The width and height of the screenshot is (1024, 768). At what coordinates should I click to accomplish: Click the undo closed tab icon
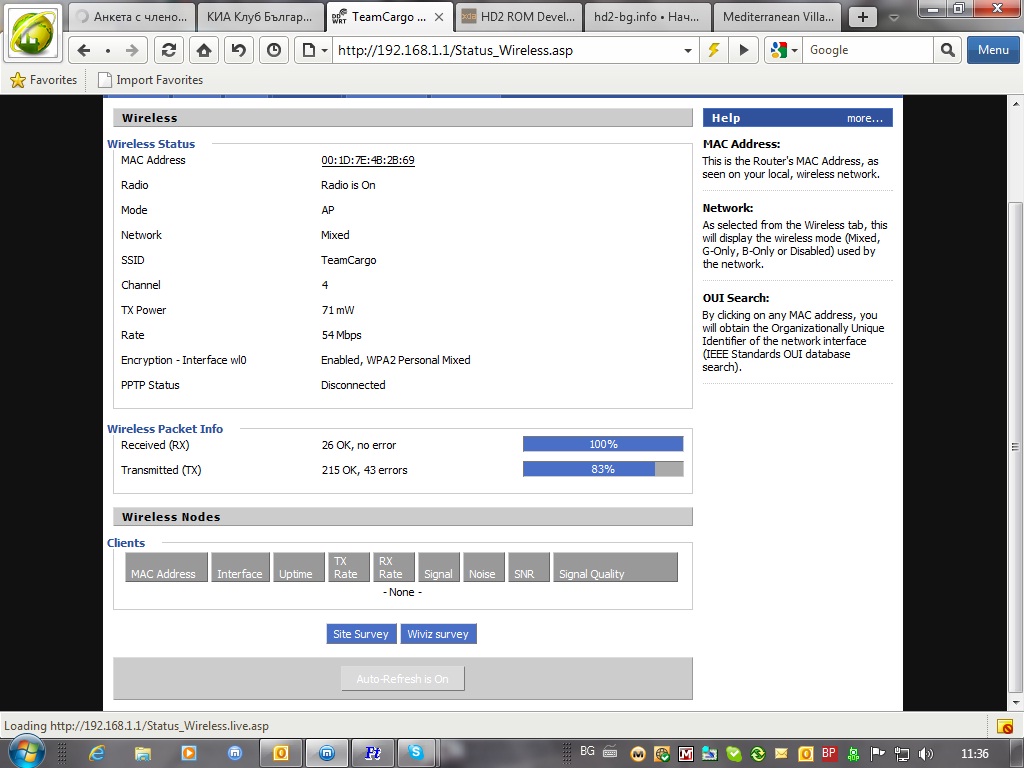click(x=238, y=50)
